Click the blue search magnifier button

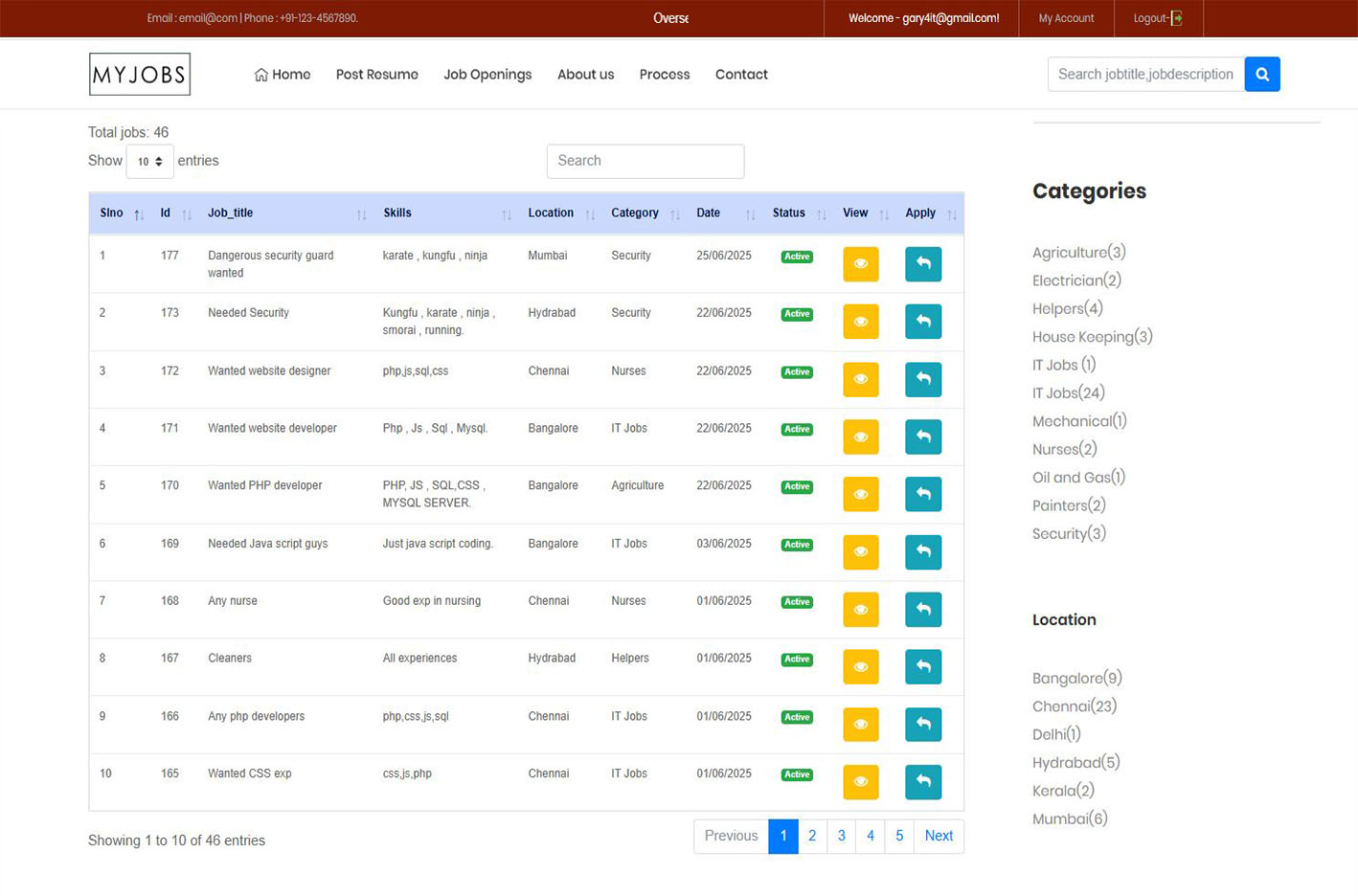(x=1262, y=74)
